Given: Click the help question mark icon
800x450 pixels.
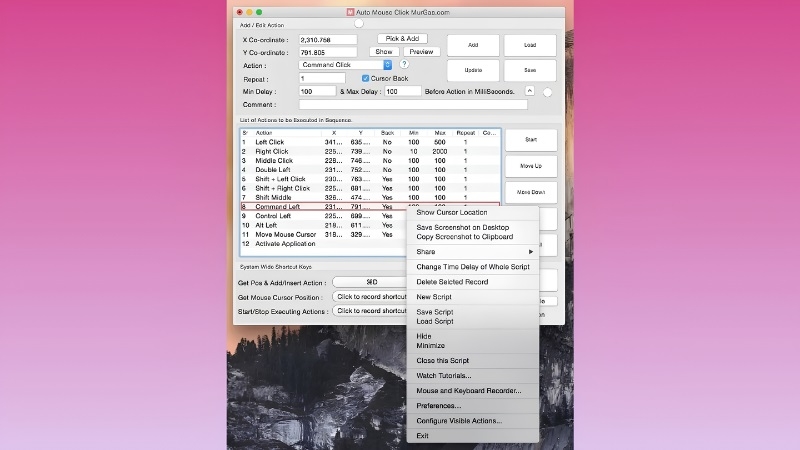Looking at the screenshot, I should click(x=404, y=64).
